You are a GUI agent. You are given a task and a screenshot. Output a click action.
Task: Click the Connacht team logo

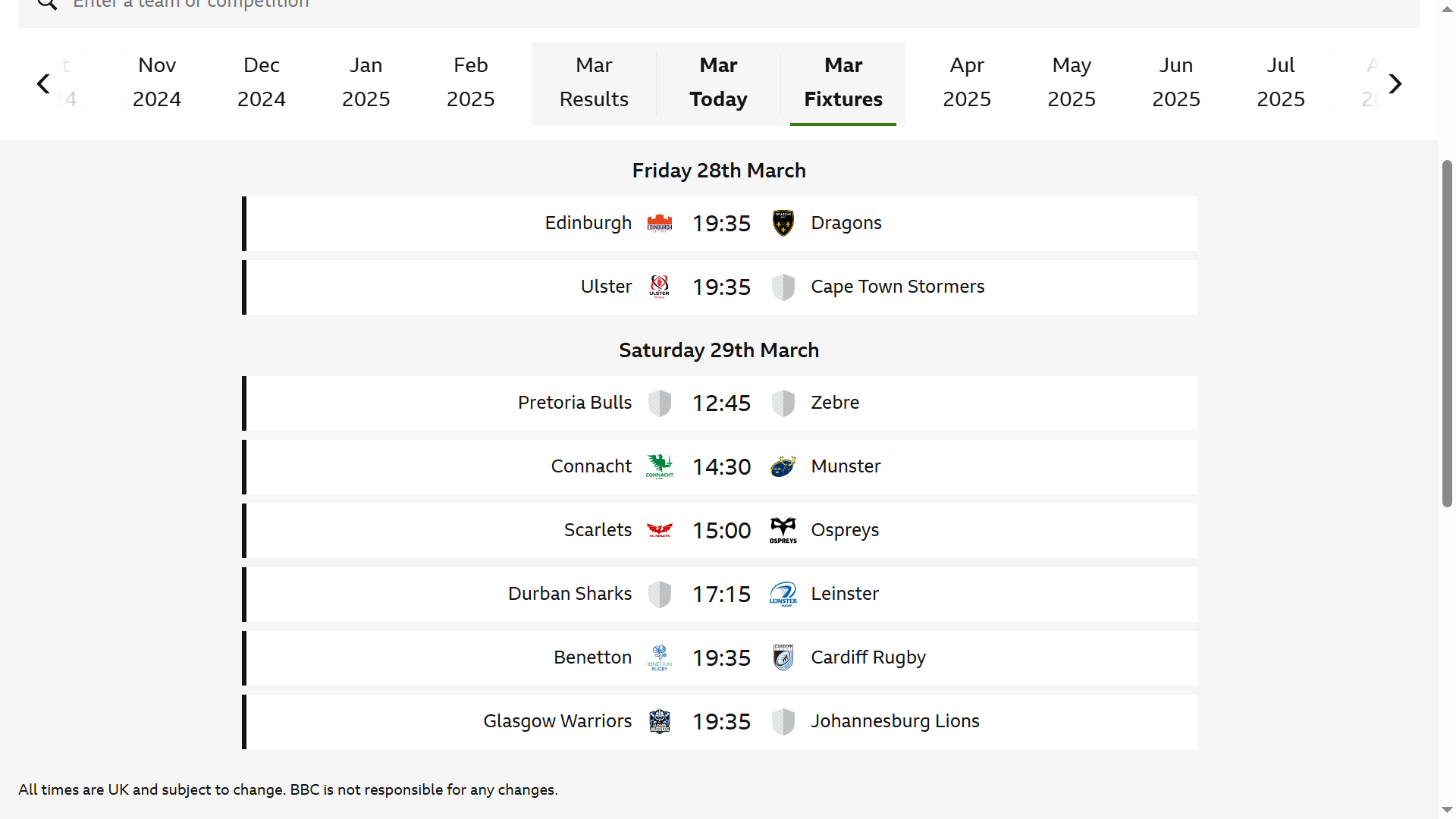coord(659,466)
